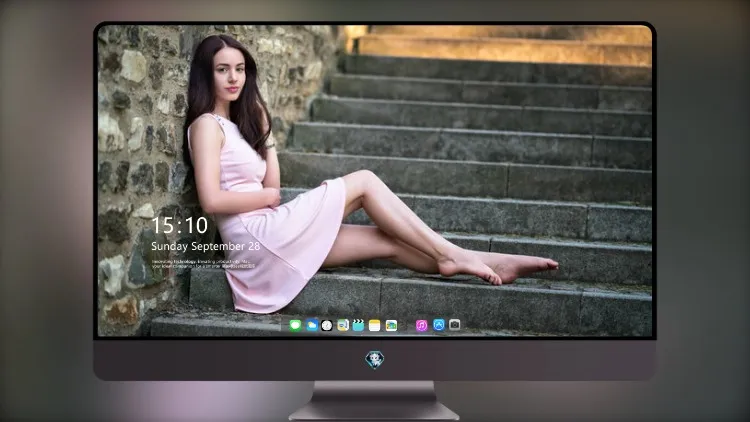Click the 15:10 clock widget
Viewport: 750px width, 422px height.
click(179, 225)
